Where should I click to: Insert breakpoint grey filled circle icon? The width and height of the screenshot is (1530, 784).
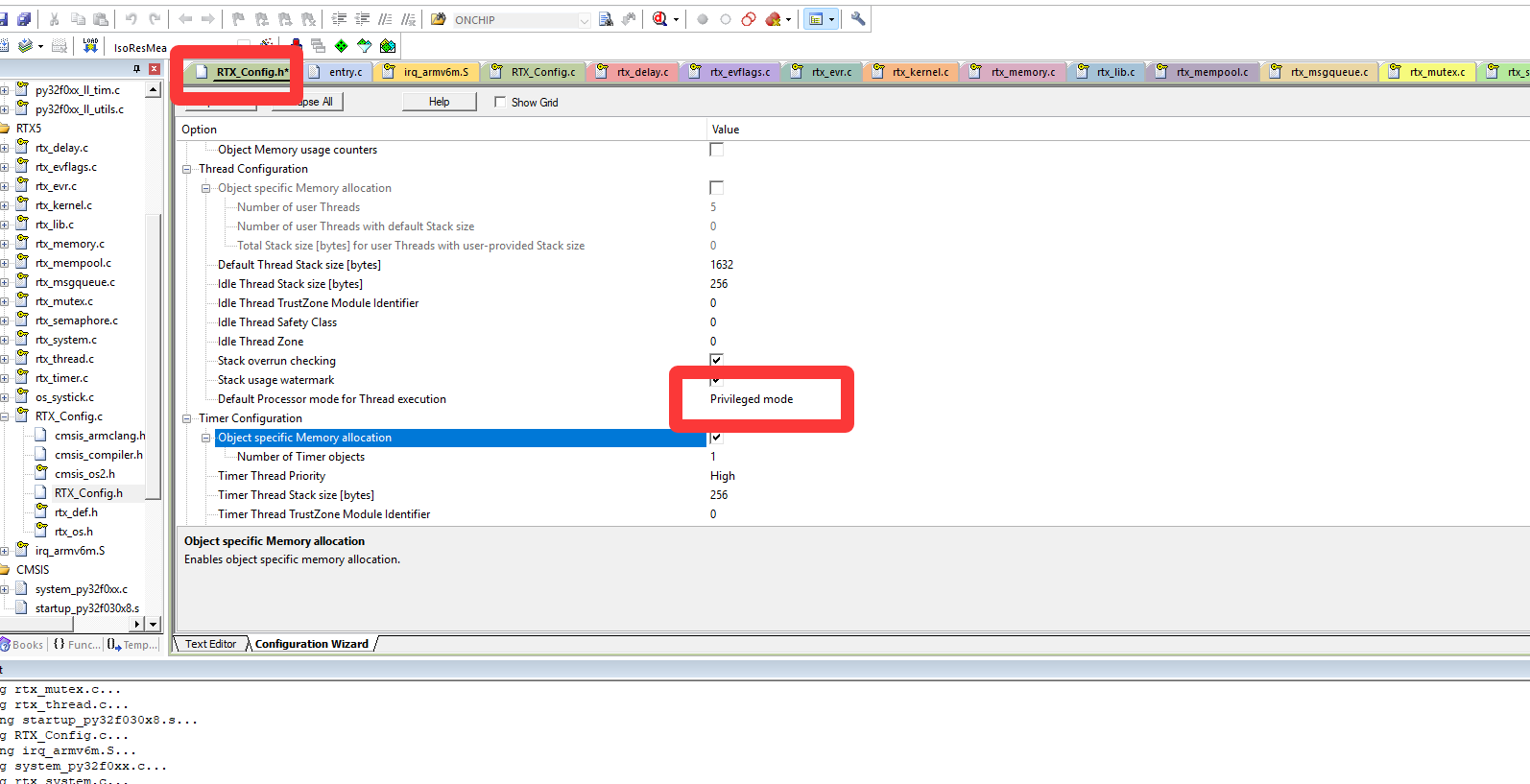[x=703, y=19]
